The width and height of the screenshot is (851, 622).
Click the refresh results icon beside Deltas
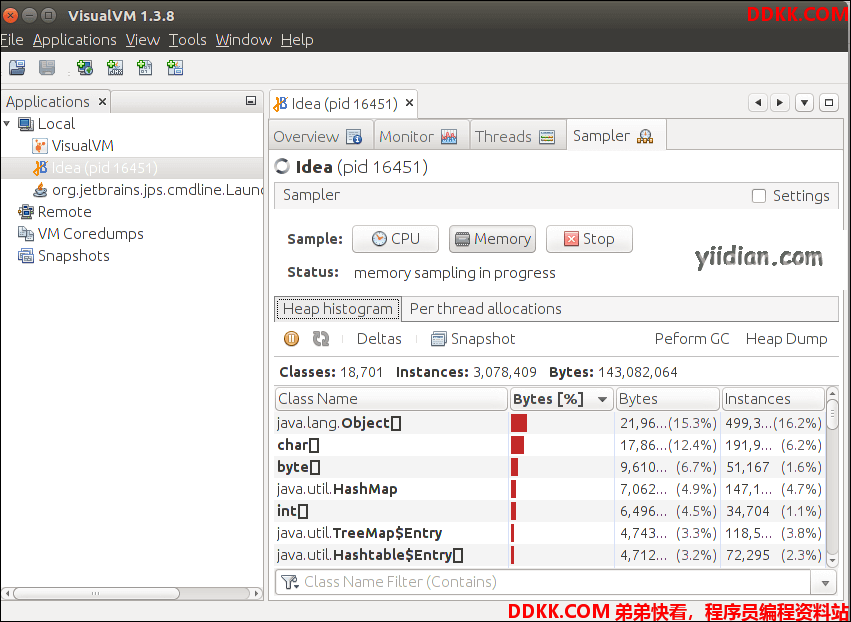(321, 339)
